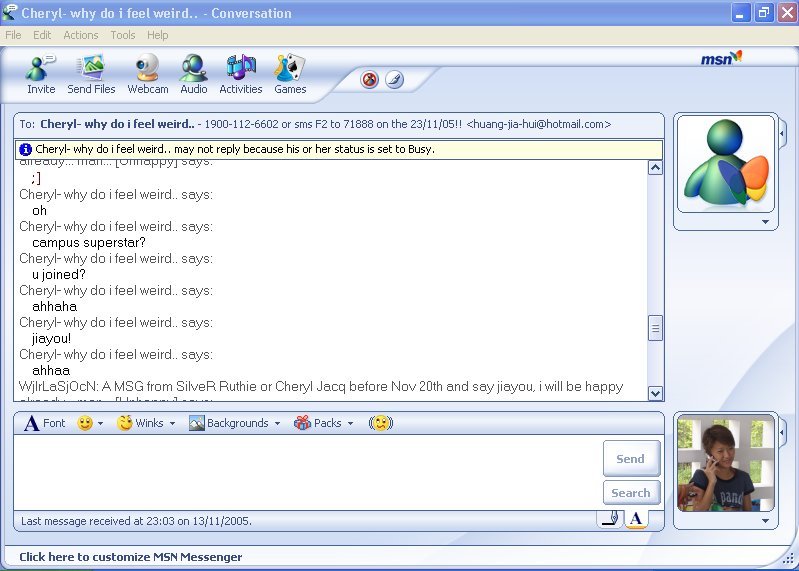799x571 pixels.
Task: Expand the Winks dropdown arrow
Action: 172,423
